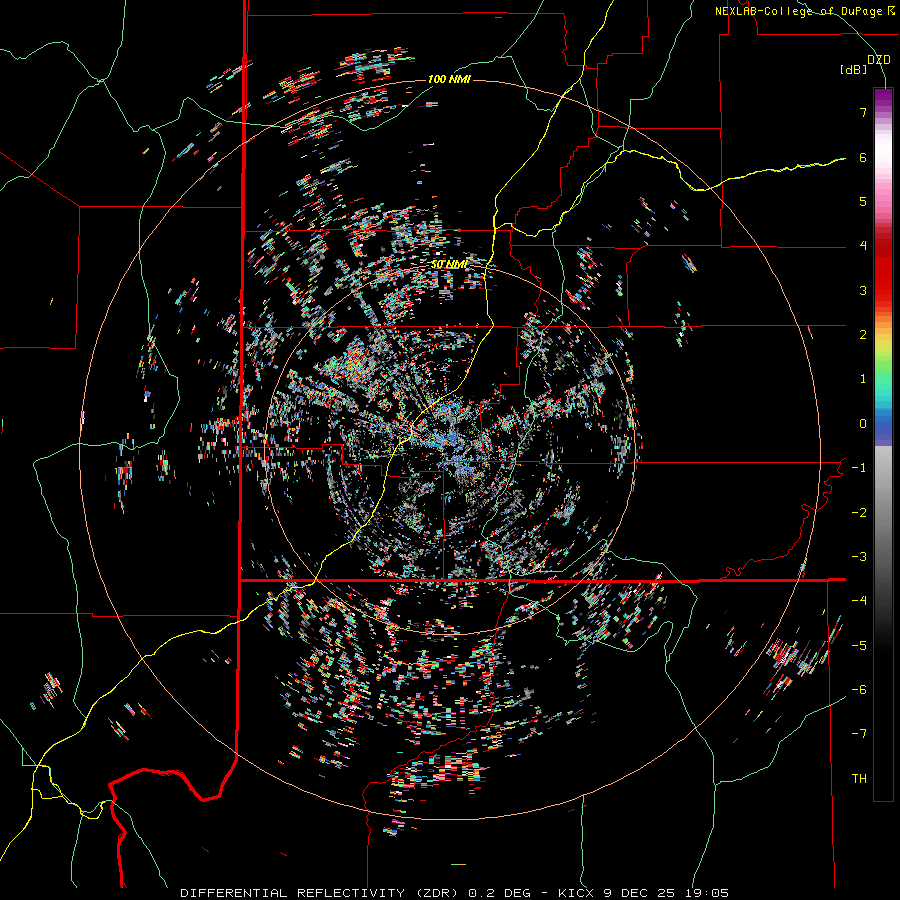Image resolution: width=900 pixels, height=900 pixels.
Task: Click the scale value -2
Action: [859, 513]
